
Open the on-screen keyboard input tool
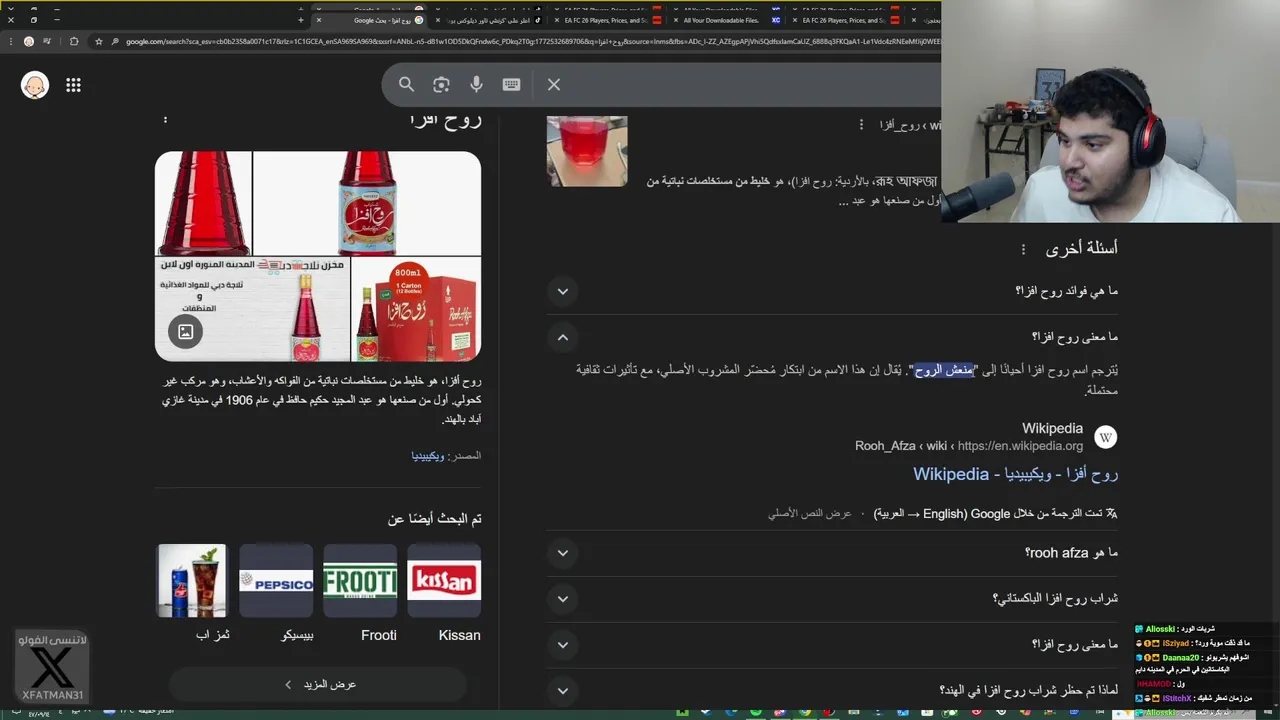(511, 85)
